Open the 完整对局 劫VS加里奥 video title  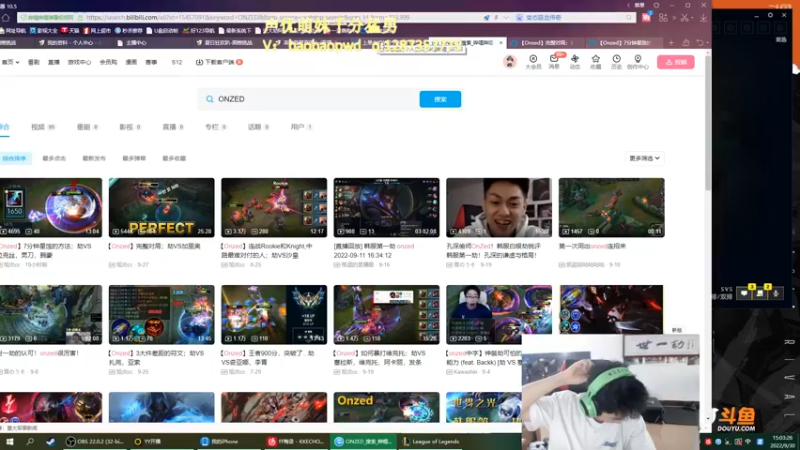[x=154, y=246]
